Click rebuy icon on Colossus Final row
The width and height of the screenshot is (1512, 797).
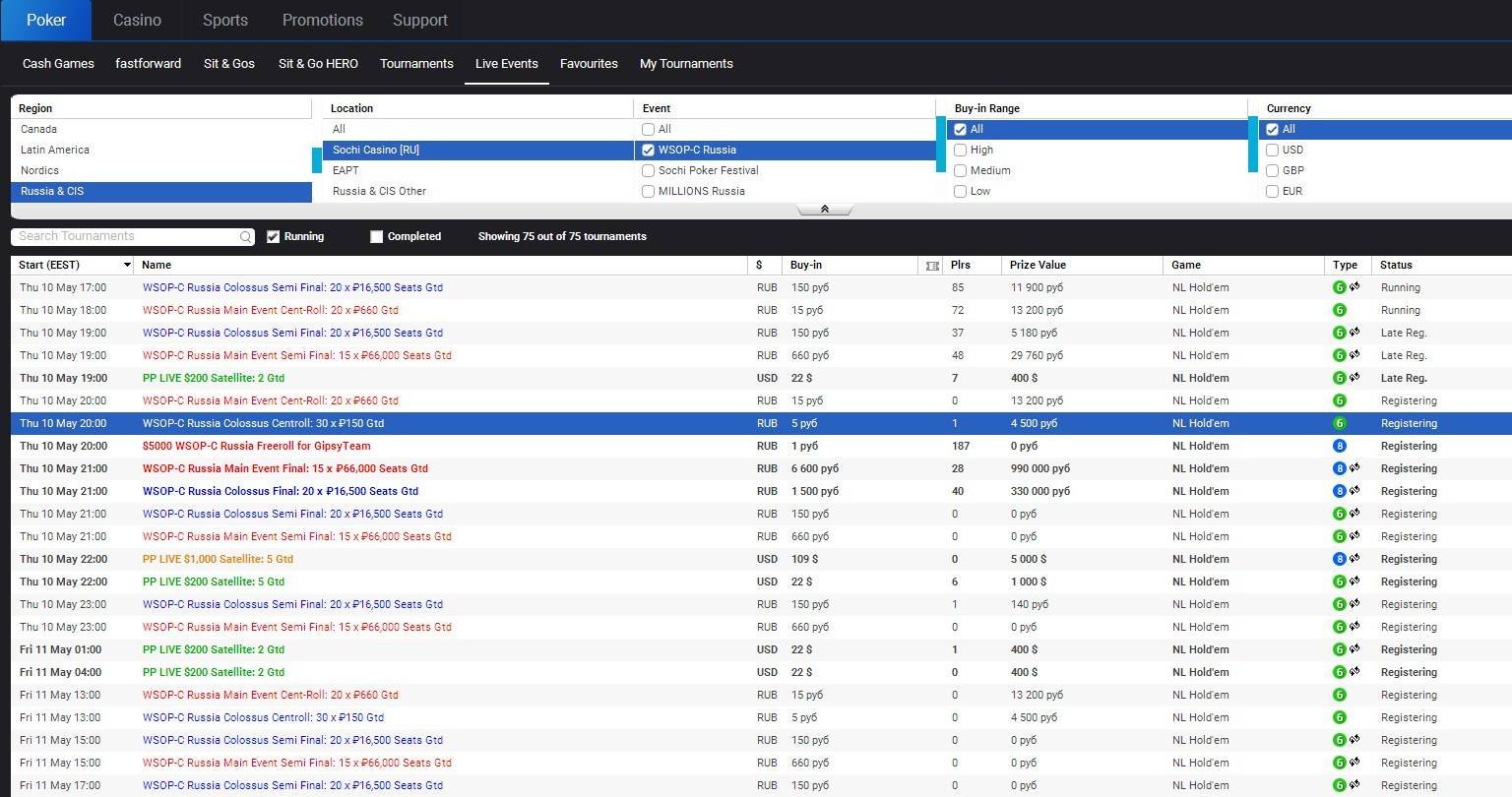coord(1354,491)
